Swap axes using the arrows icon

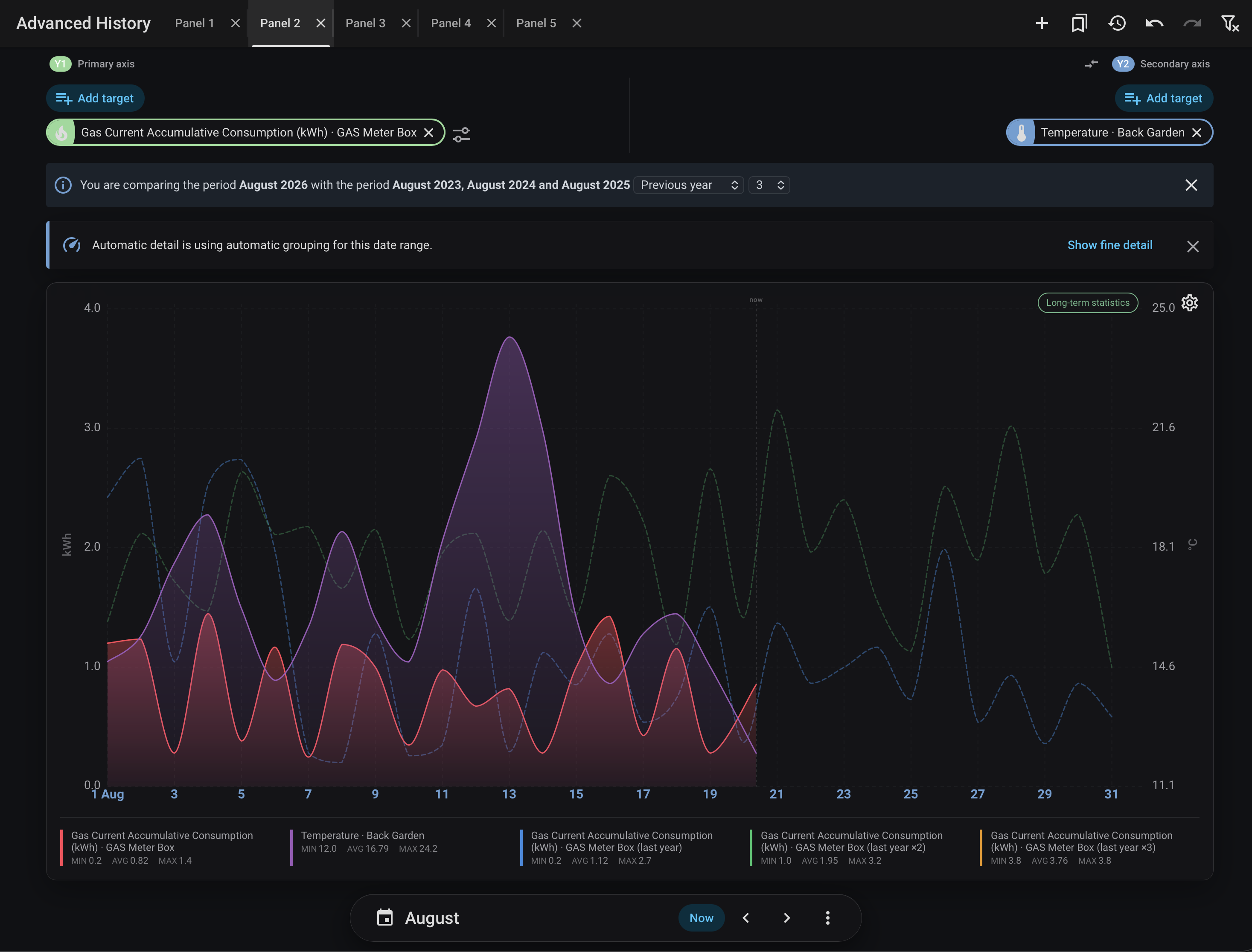click(1092, 64)
